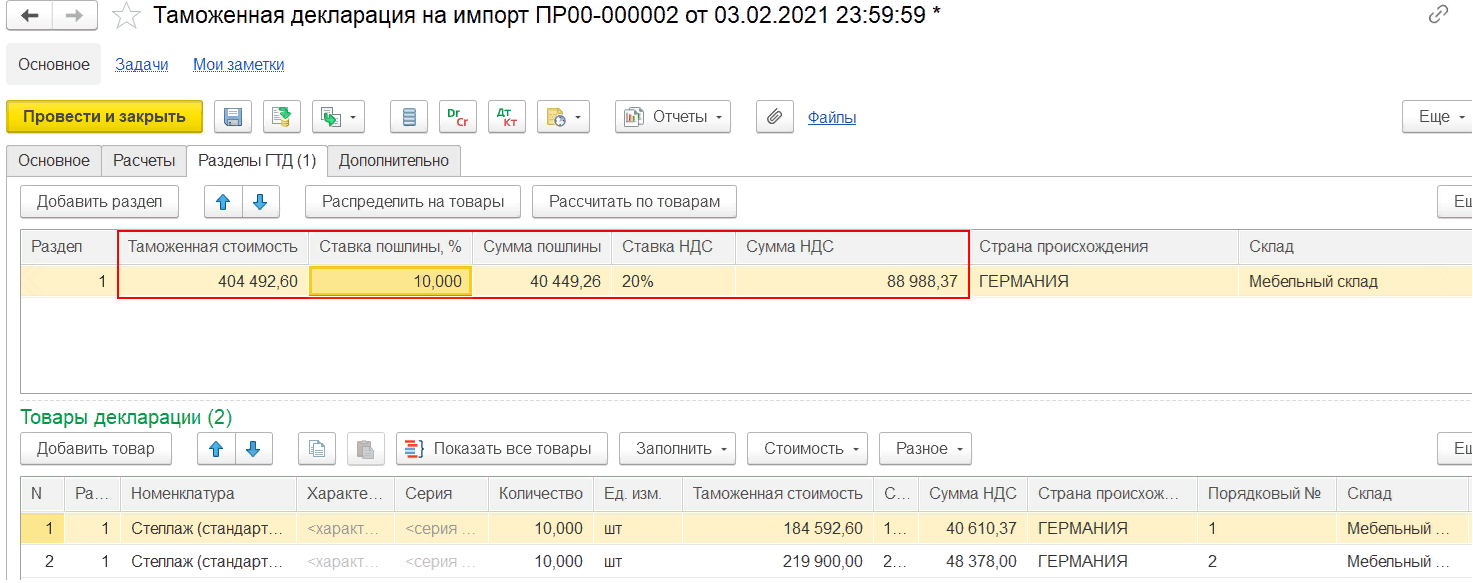
Task: Open the Дополнительно tab
Action: click(394, 160)
